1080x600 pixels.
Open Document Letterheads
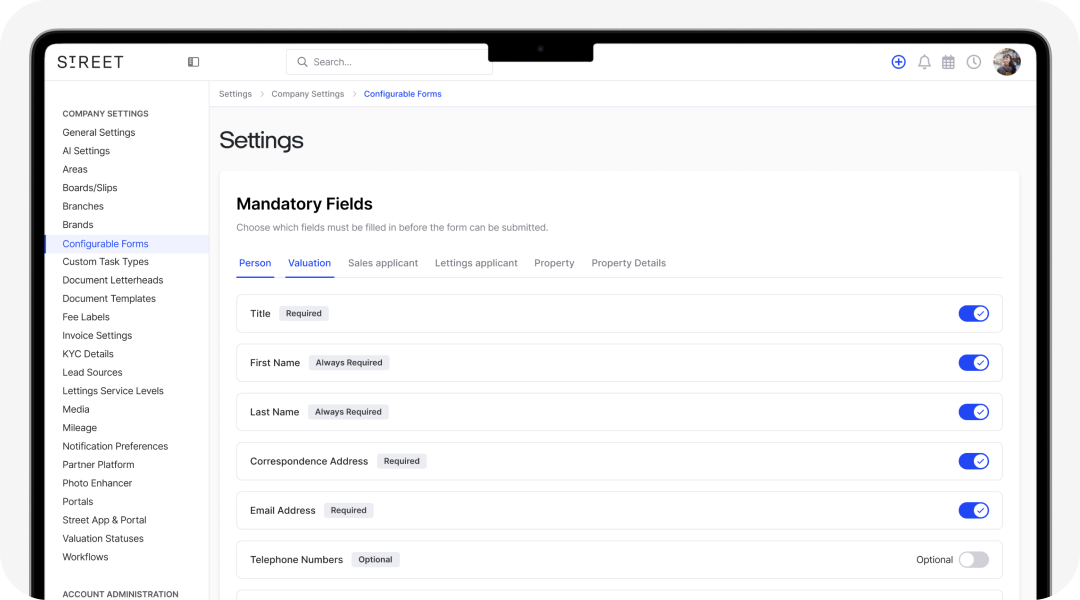pyautogui.click(x=113, y=280)
